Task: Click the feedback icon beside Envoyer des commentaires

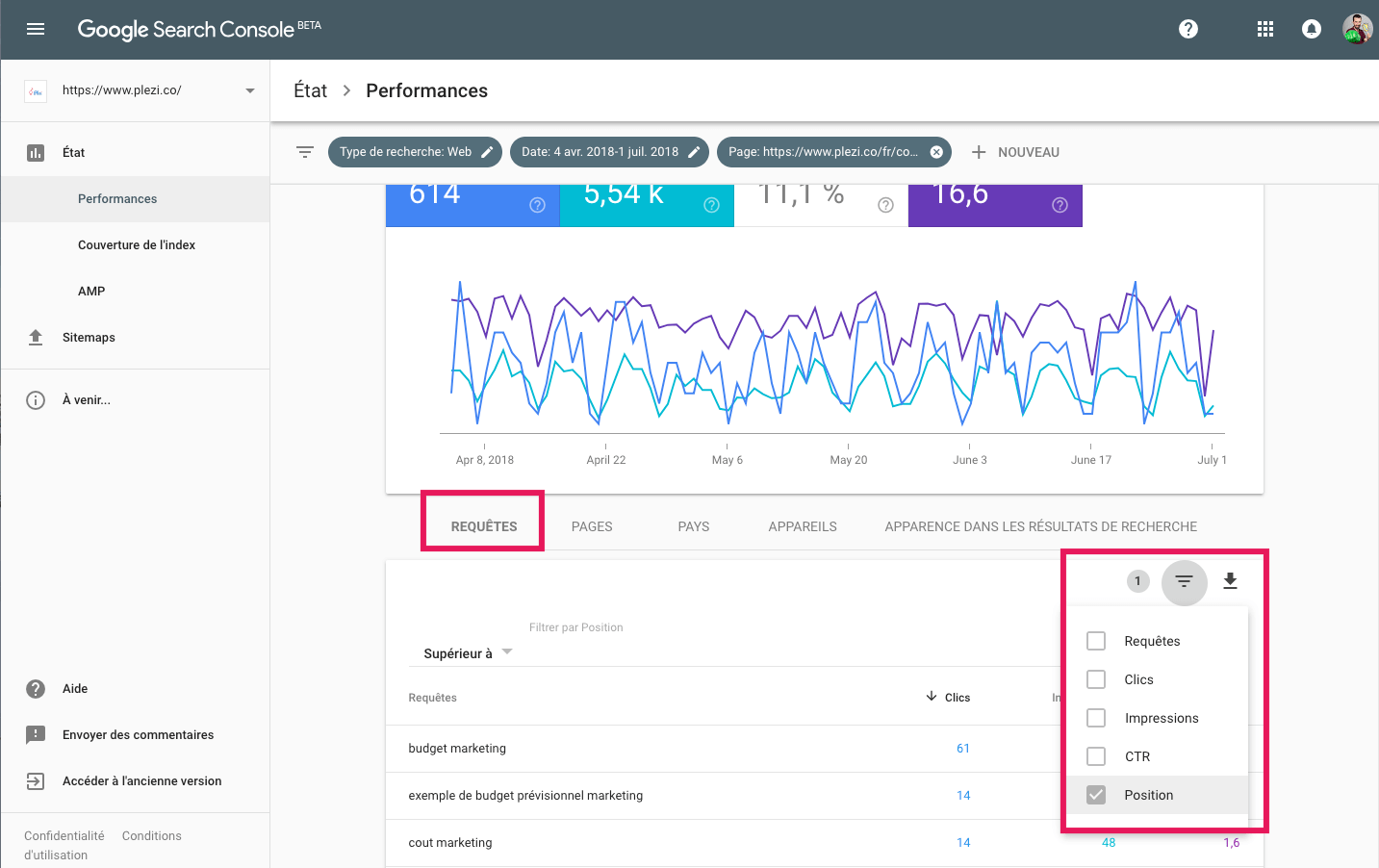Action: (x=36, y=735)
